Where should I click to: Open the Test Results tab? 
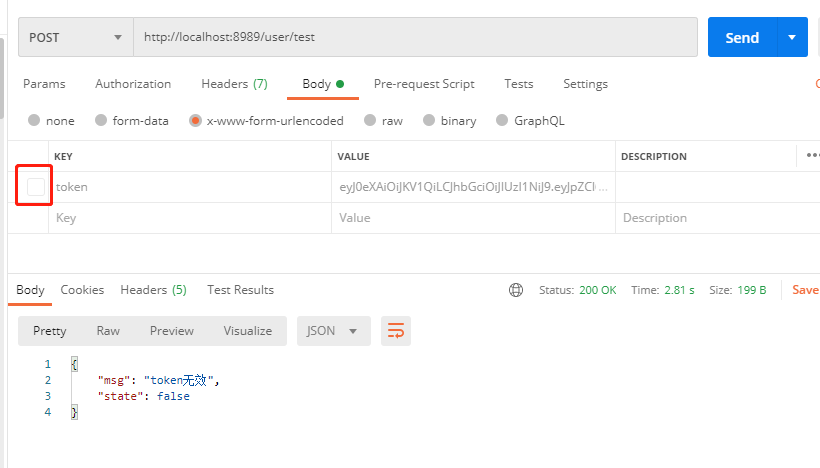[x=240, y=290]
